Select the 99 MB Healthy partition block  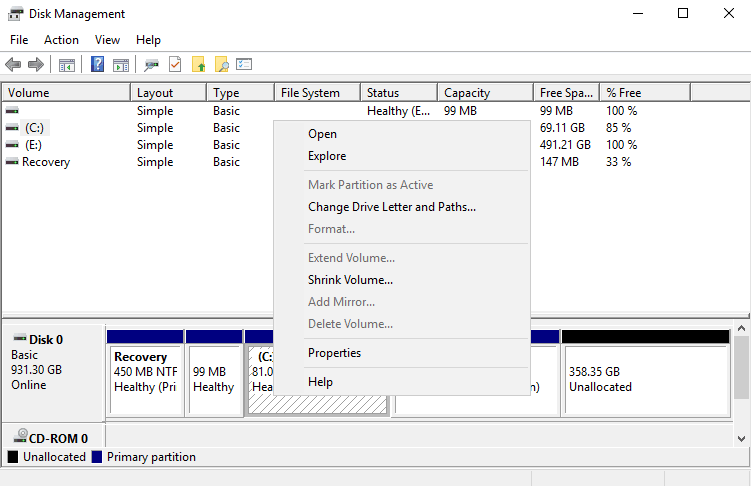214,372
